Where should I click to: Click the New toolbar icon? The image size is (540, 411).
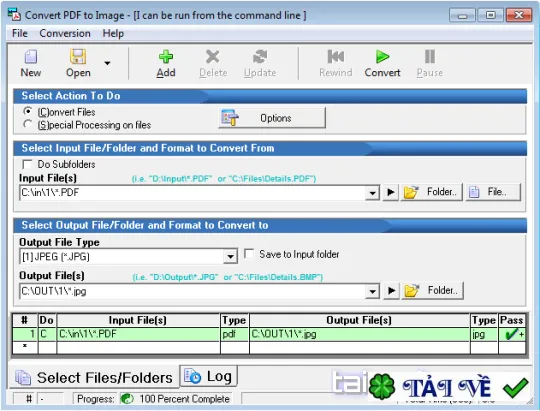(x=31, y=57)
